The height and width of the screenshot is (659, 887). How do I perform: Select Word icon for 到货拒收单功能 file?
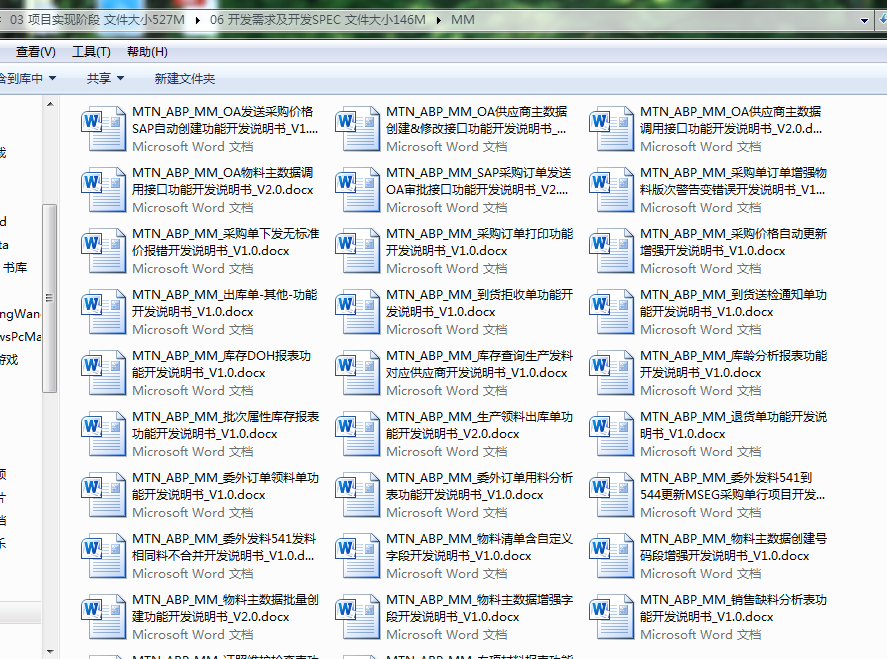click(357, 312)
